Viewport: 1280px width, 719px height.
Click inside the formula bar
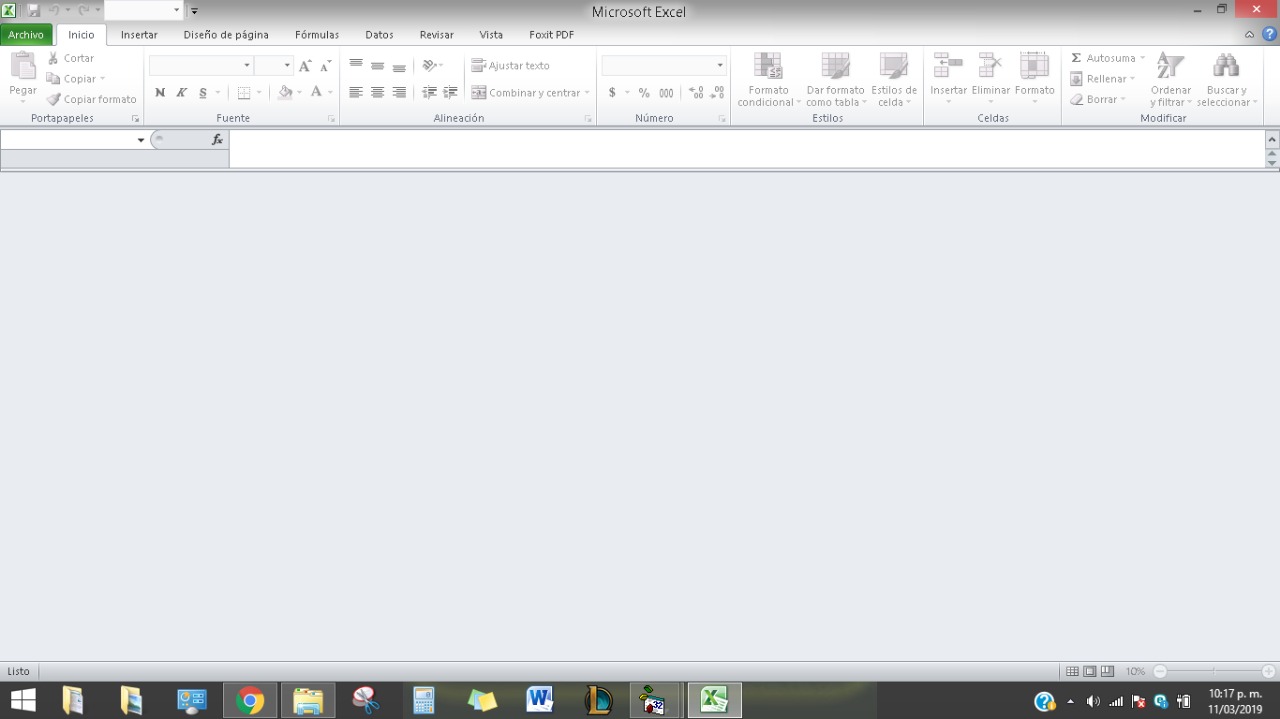pos(747,149)
